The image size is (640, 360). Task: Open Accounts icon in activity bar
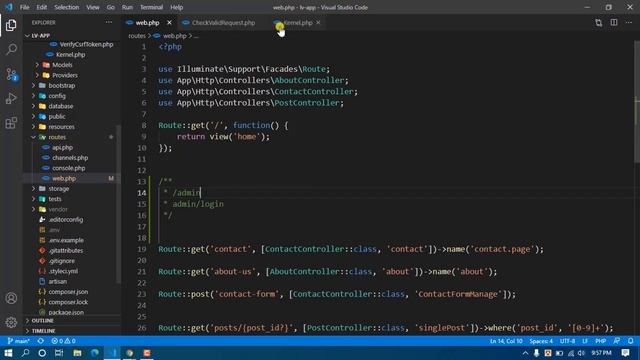(x=11, y=298)
